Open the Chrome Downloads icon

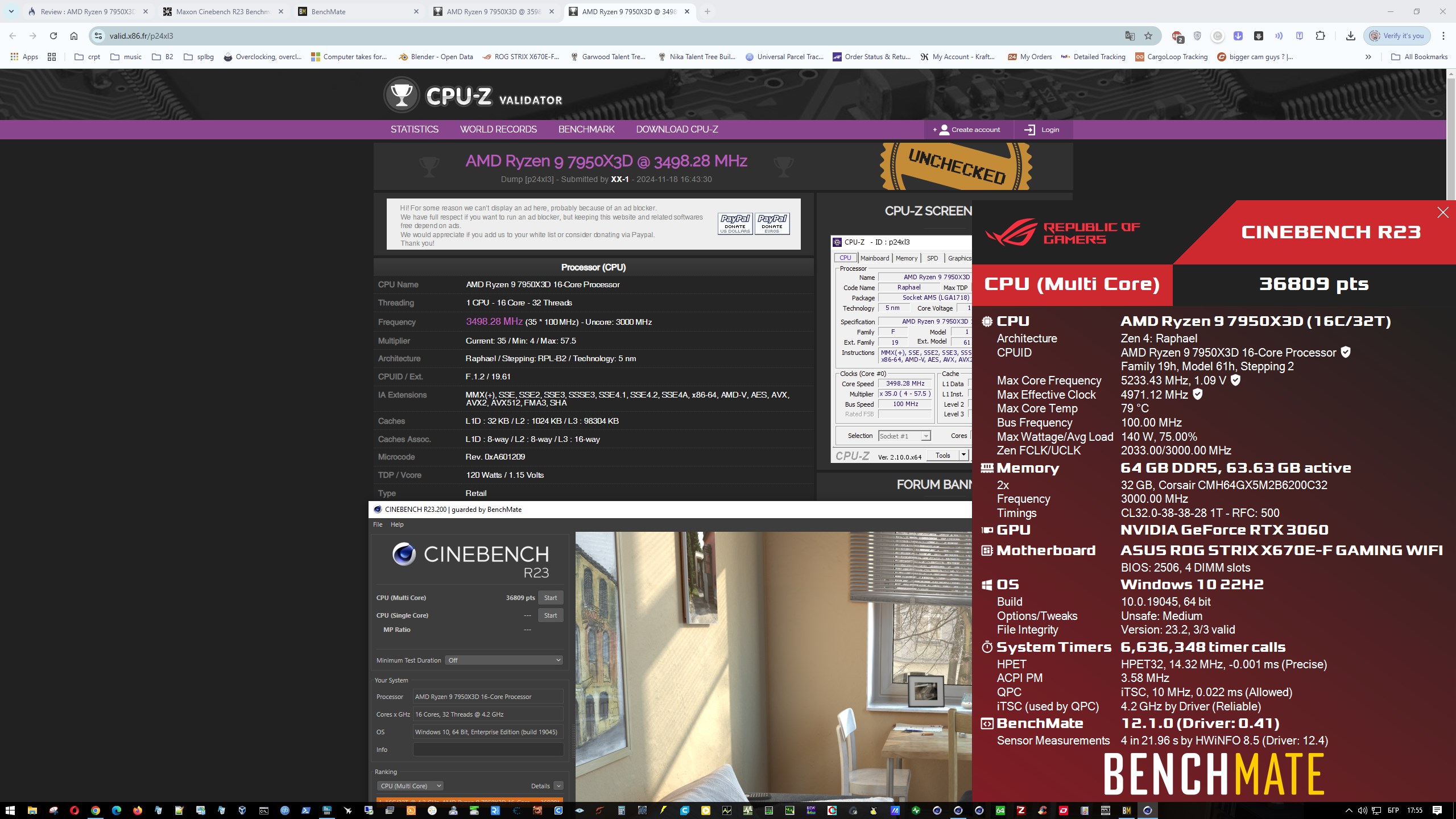click(1350, 36)
